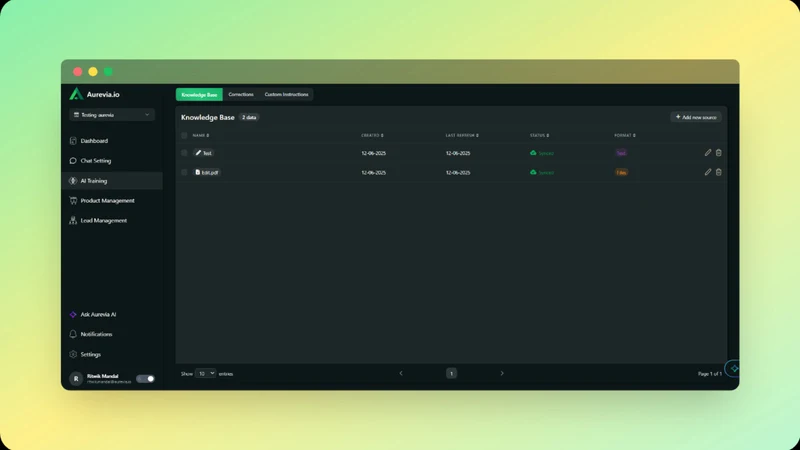
Task: Go to previous page arrow
Action: 401,373
